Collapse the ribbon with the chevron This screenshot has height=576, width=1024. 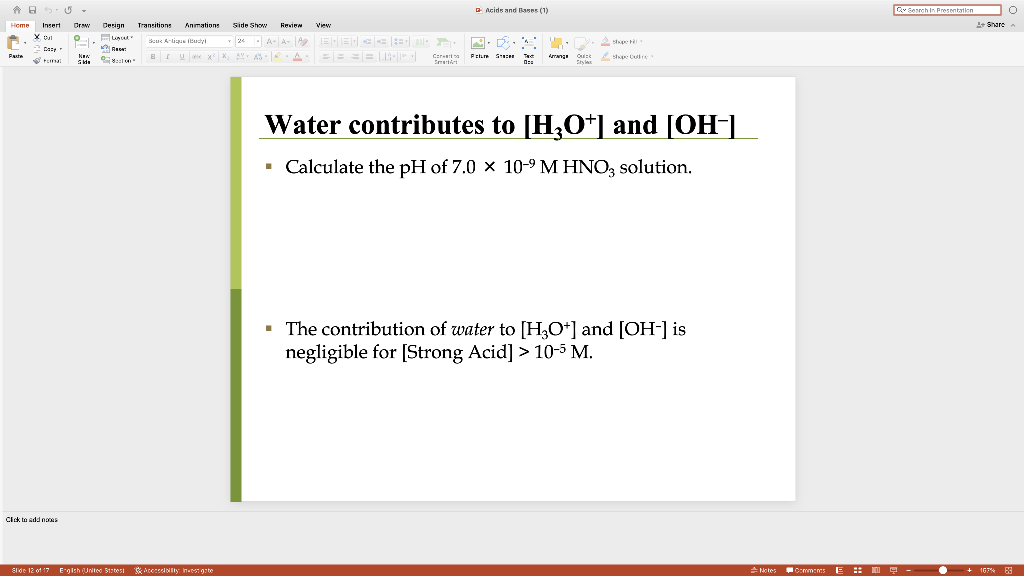[x=1013, y=25]
